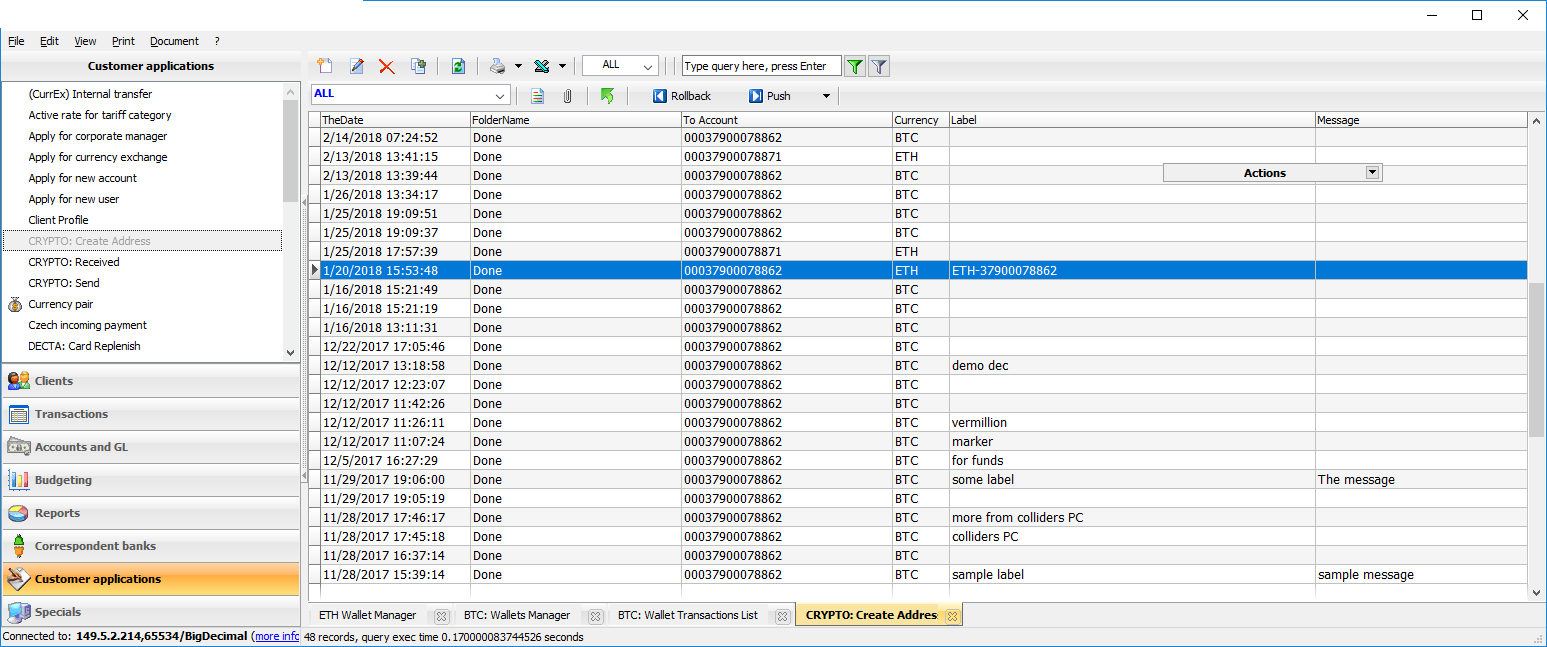Click the Edit record pencil icon

(x=356, y=66)
